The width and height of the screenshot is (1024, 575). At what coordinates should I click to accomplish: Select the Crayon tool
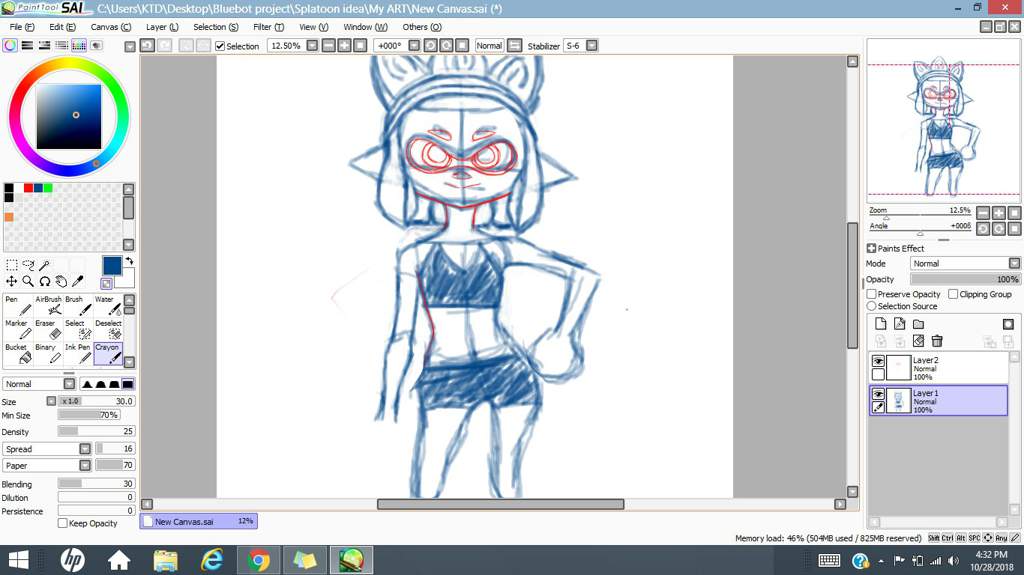(108, 353)
